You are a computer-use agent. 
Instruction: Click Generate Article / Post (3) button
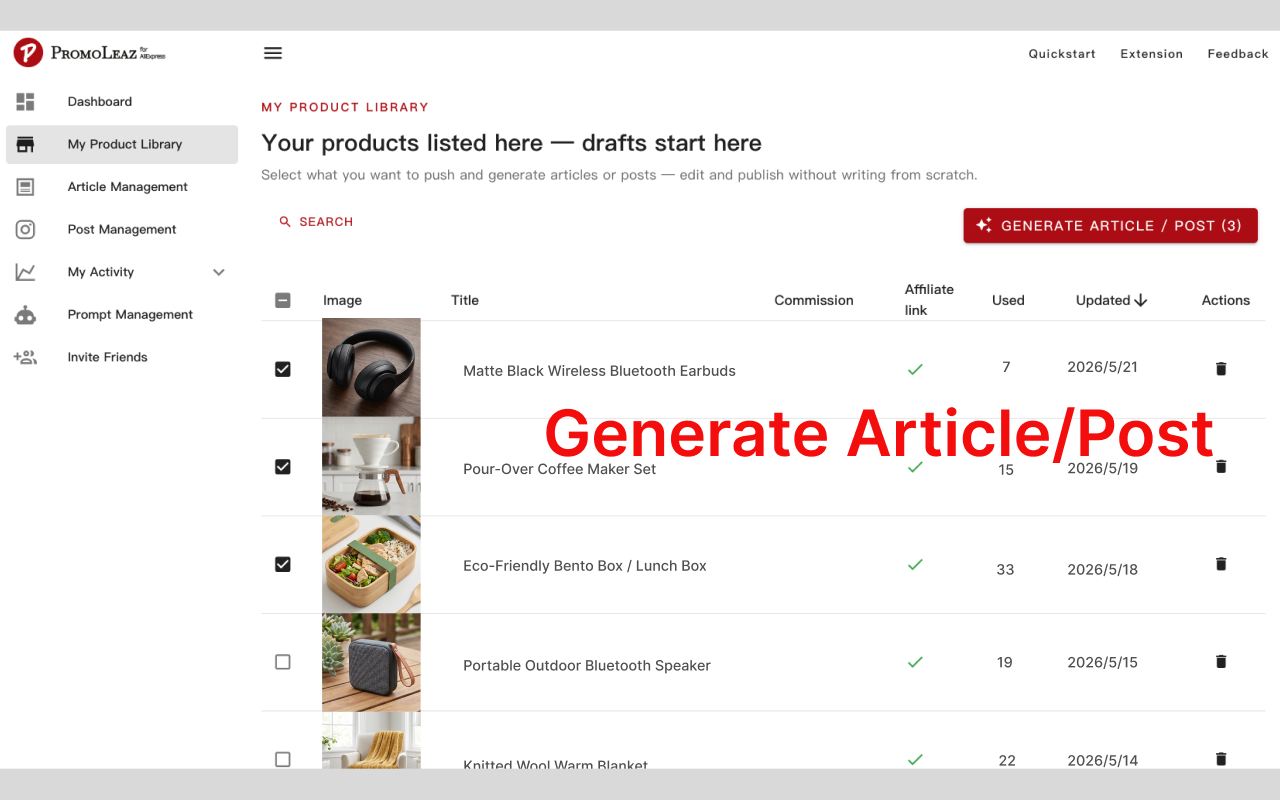tap(1110, 226)
